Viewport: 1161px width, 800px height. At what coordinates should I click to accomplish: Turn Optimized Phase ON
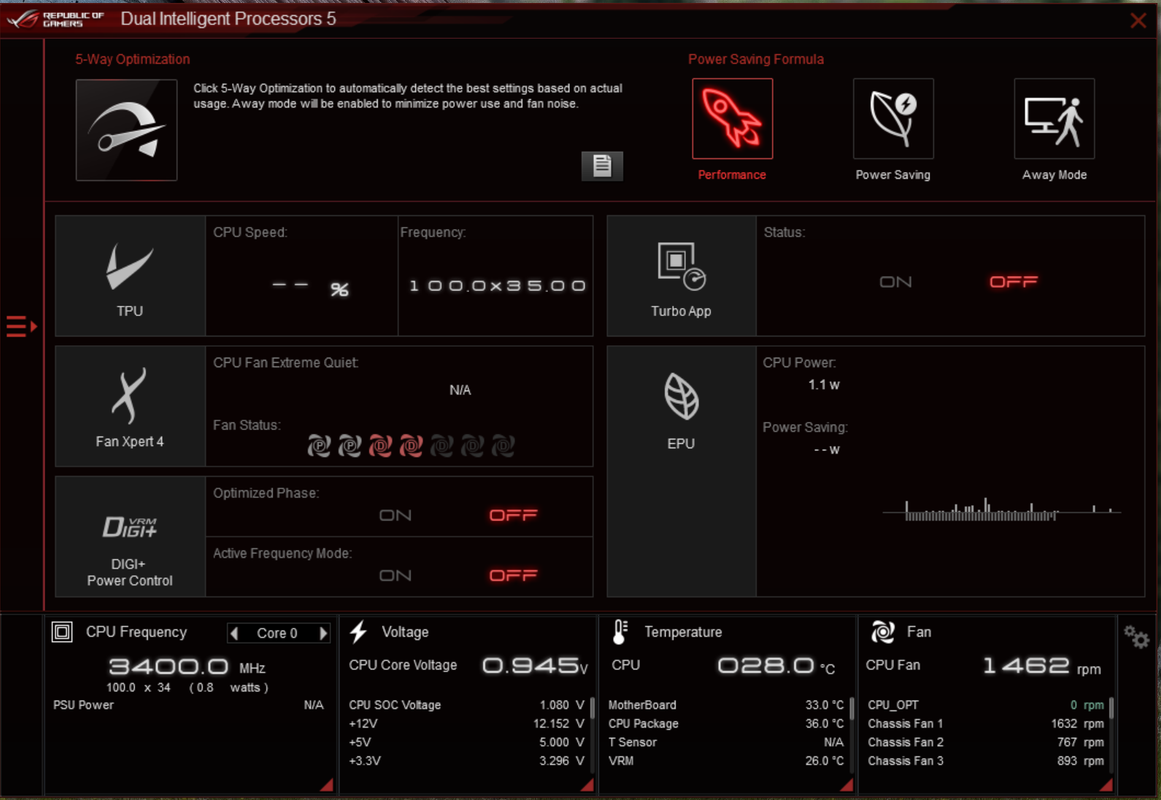pyautogui.click(x=395, y=516)
